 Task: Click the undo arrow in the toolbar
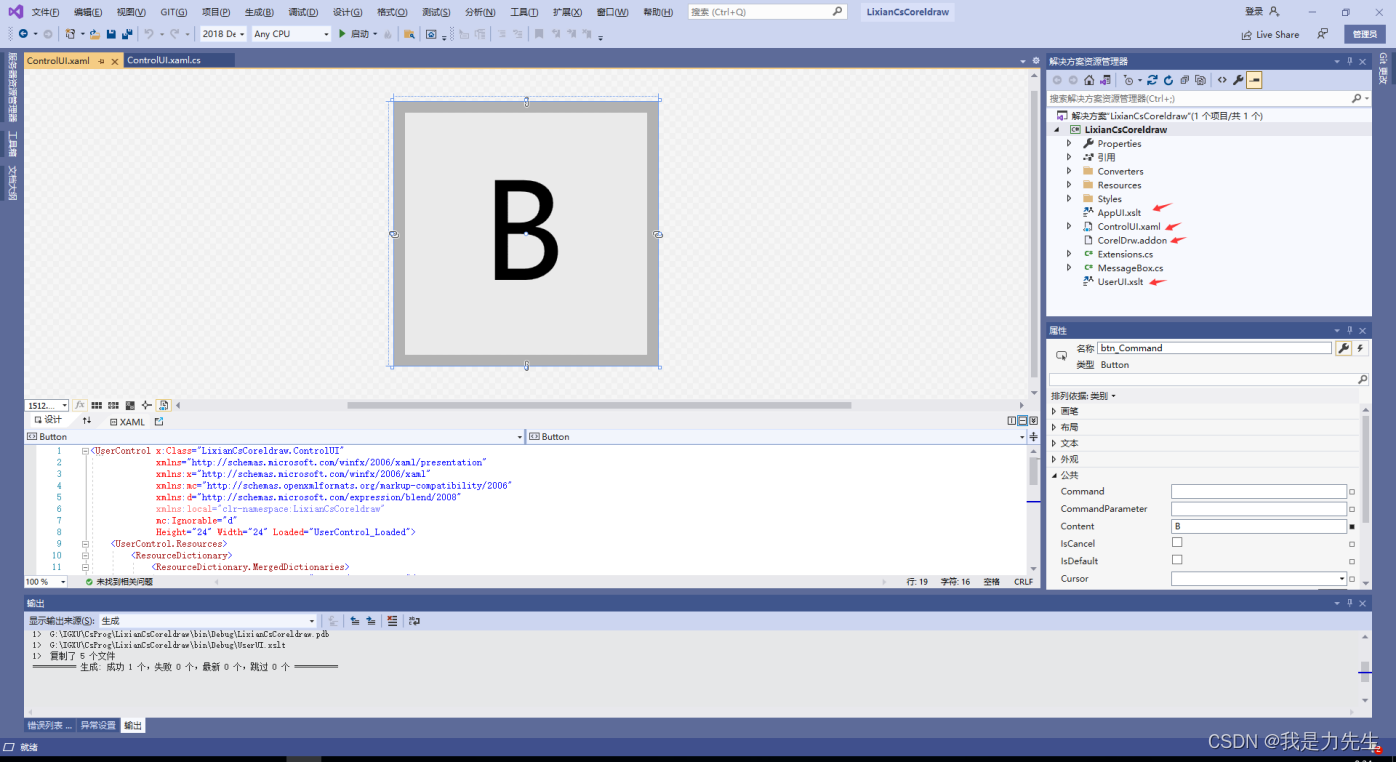click(148, 34)
